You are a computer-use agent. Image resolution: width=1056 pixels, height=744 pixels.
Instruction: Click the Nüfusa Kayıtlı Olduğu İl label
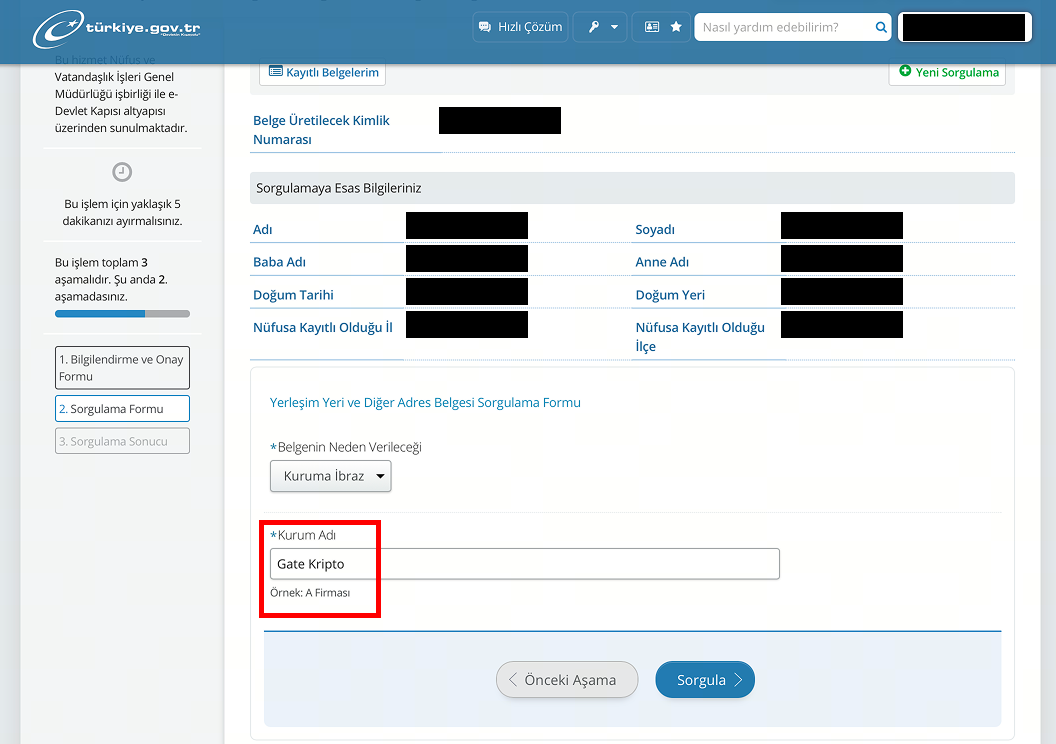[x=323, y=328]
